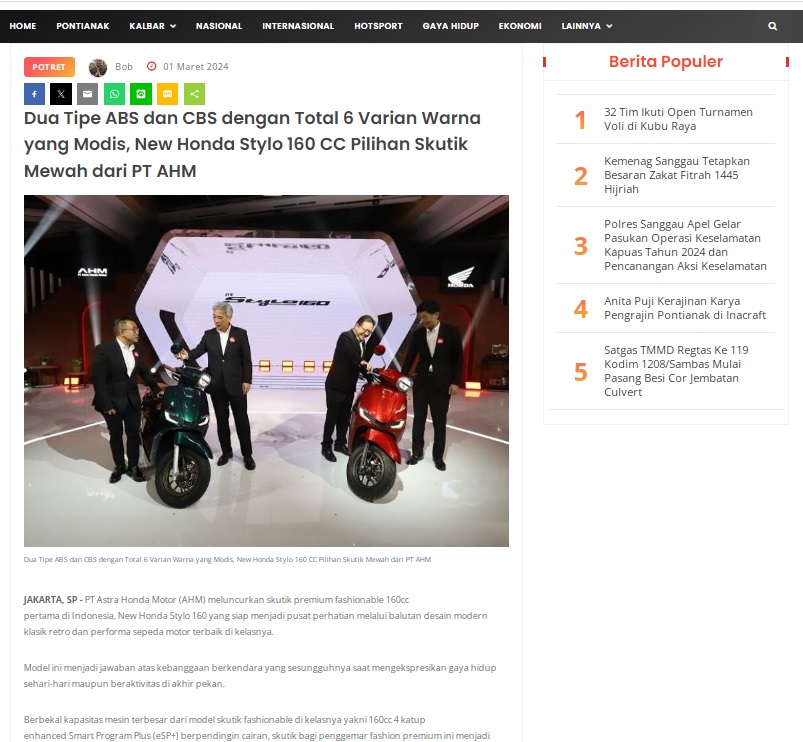Open the green general share icon
The height and width of the screenshot is (742, 803).
pos(194,94)
